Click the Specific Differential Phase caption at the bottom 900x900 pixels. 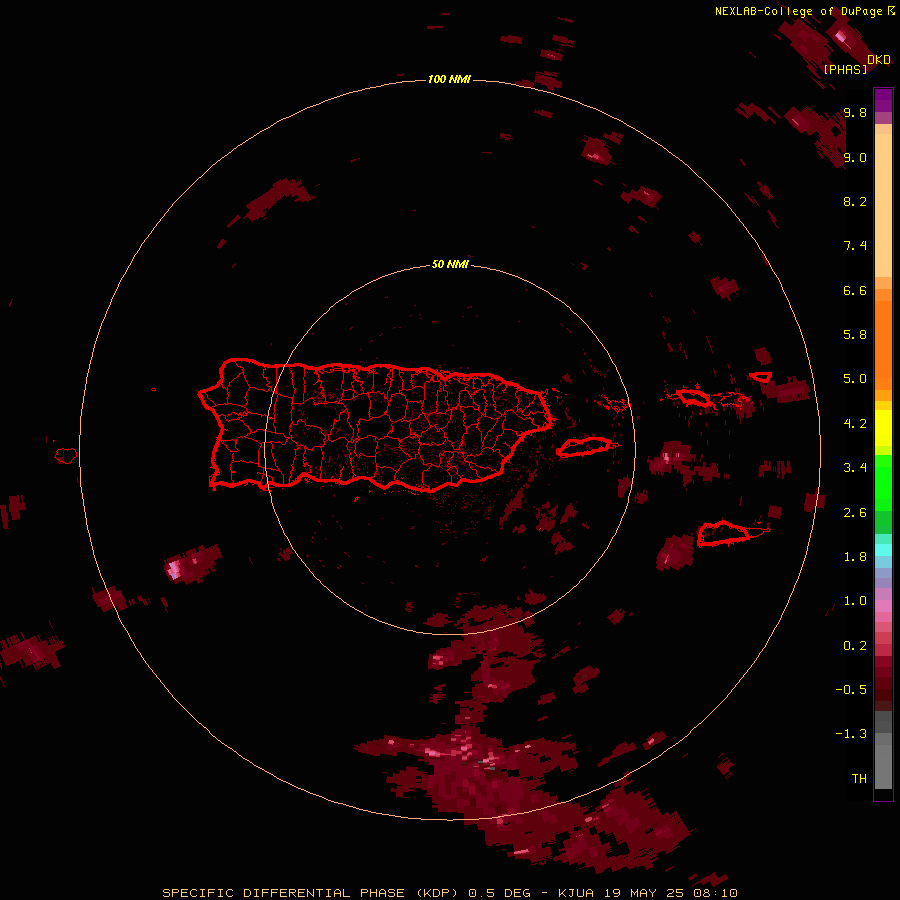[x=450, y=893]
